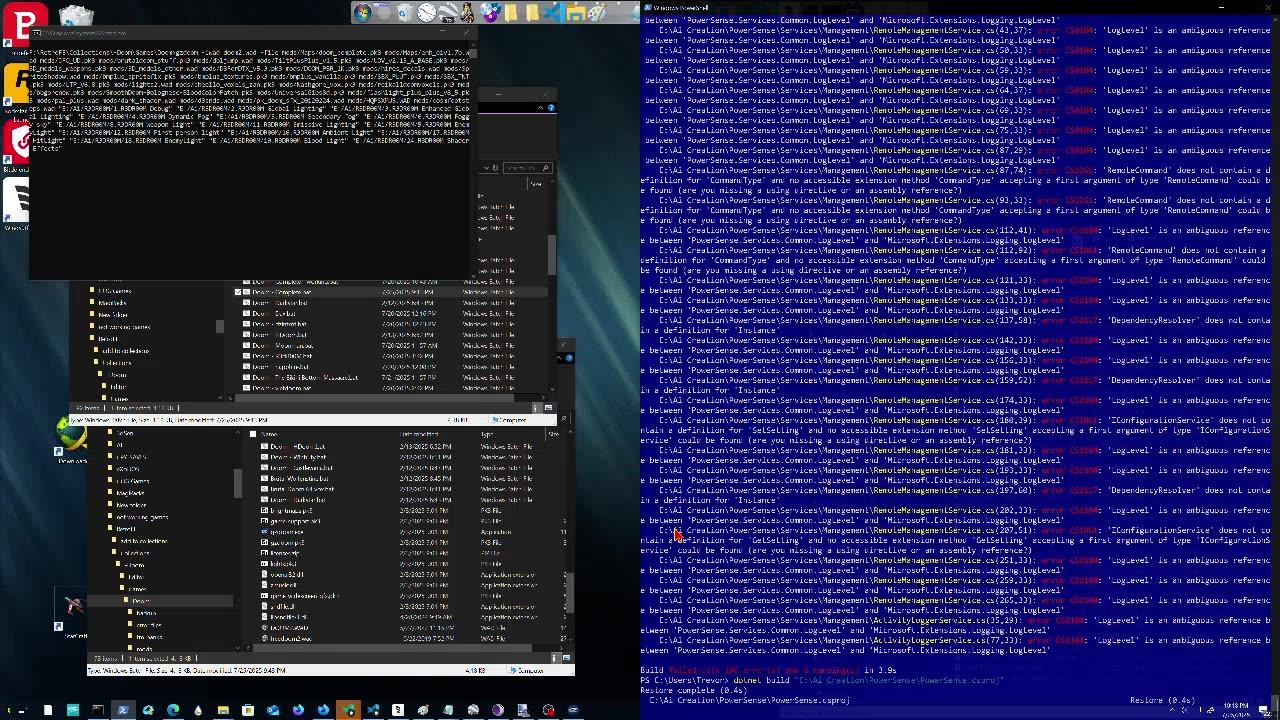Open the clock icon in the top dock
Image resolution: width=1280 pixels, height=720 pixels.
pos(427,12)
